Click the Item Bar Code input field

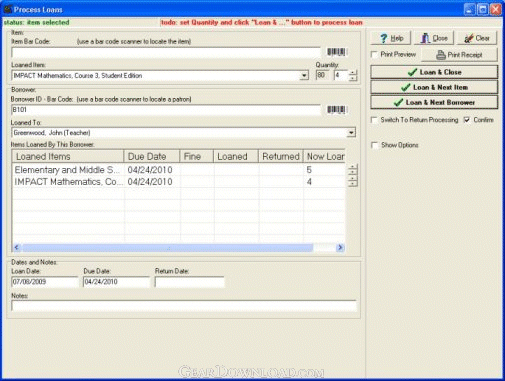[166, 52]
